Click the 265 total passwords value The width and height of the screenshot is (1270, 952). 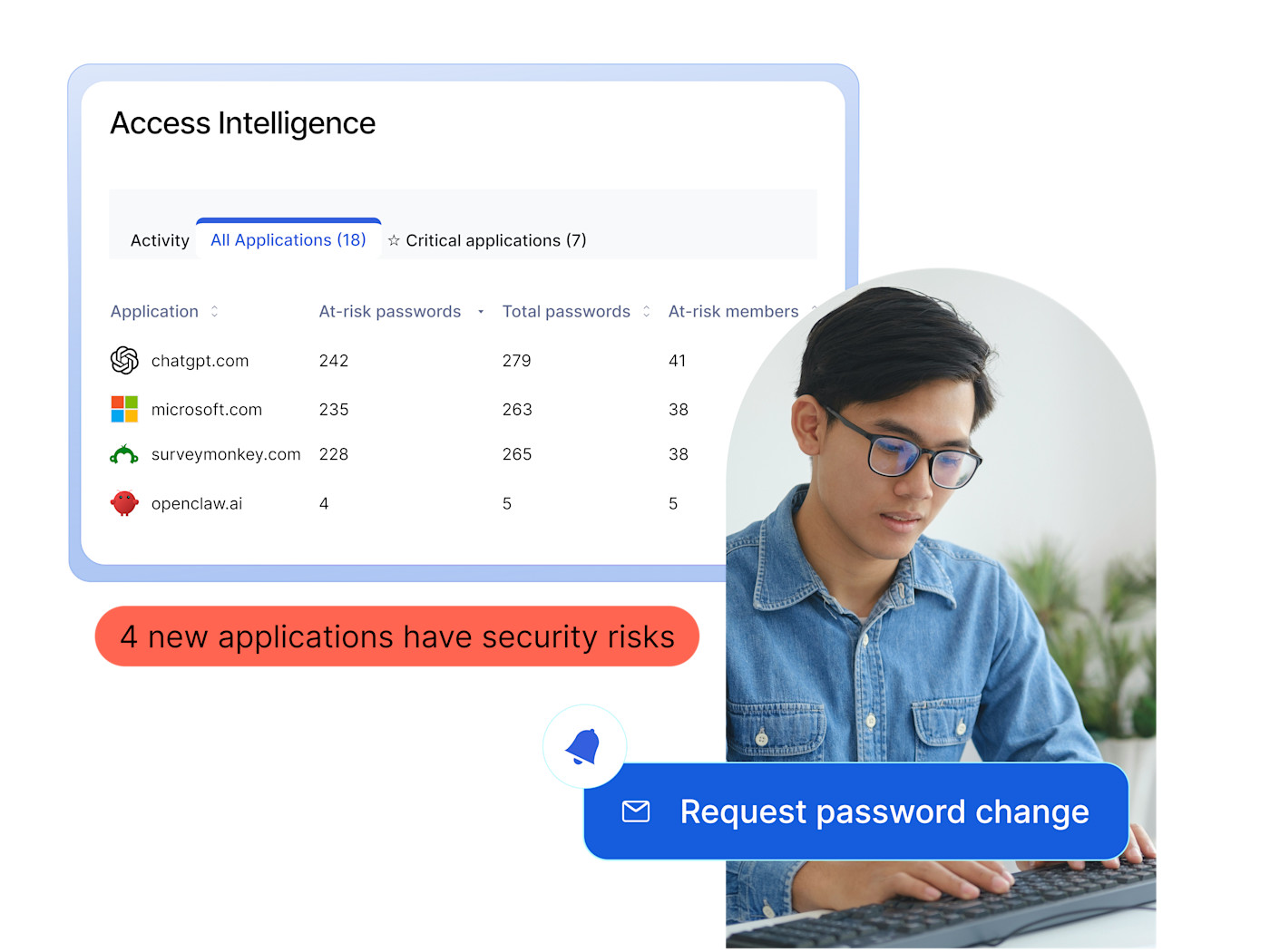[517, 454]
